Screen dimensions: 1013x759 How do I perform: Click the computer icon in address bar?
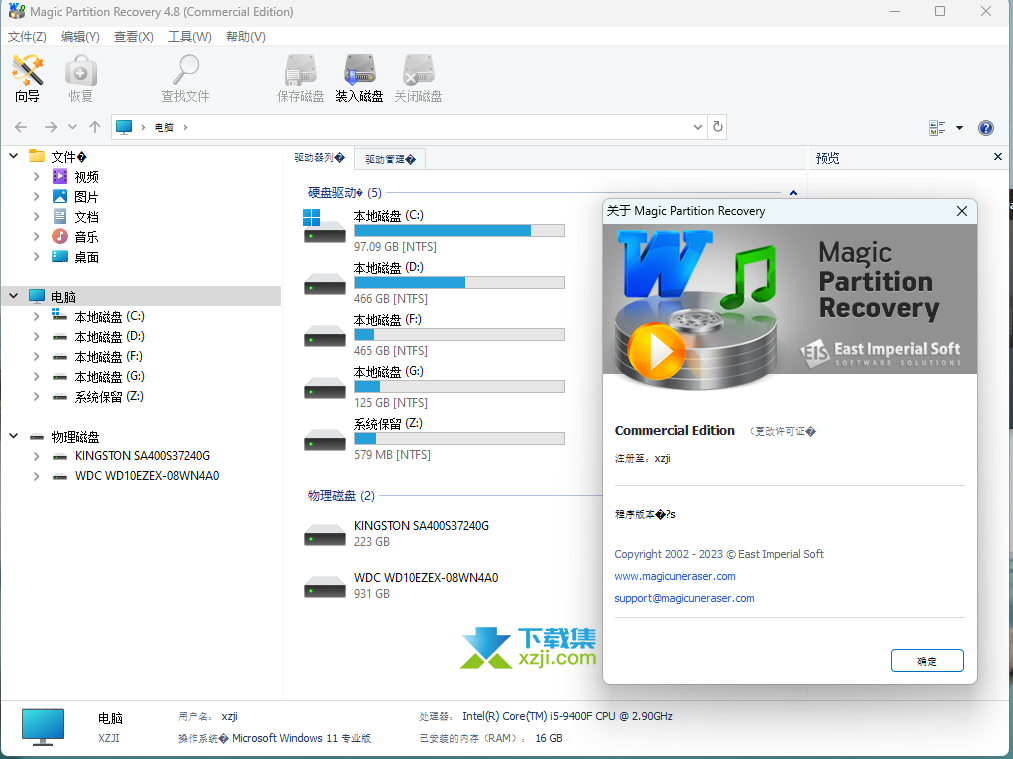[124, 127]
